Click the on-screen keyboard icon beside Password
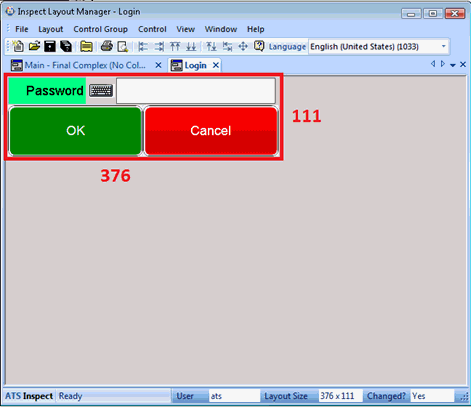The height and width of the screenshot is (407, 471). pos(101,91)
